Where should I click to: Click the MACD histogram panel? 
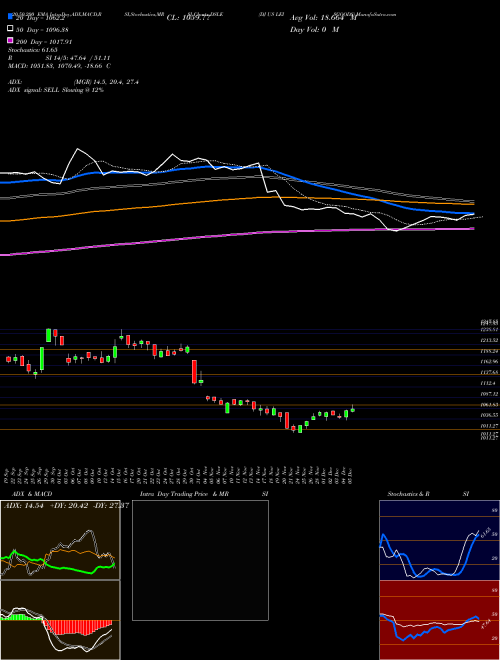pyautogui.click(x=60, y=620)
